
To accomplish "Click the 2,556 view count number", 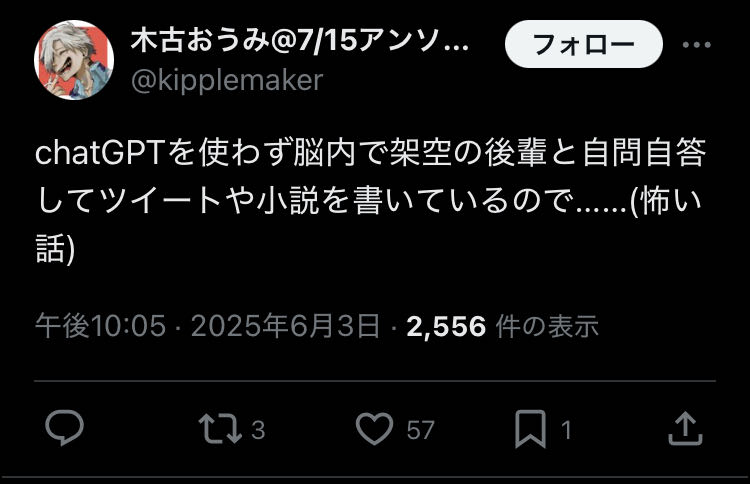I will [446, 327].
